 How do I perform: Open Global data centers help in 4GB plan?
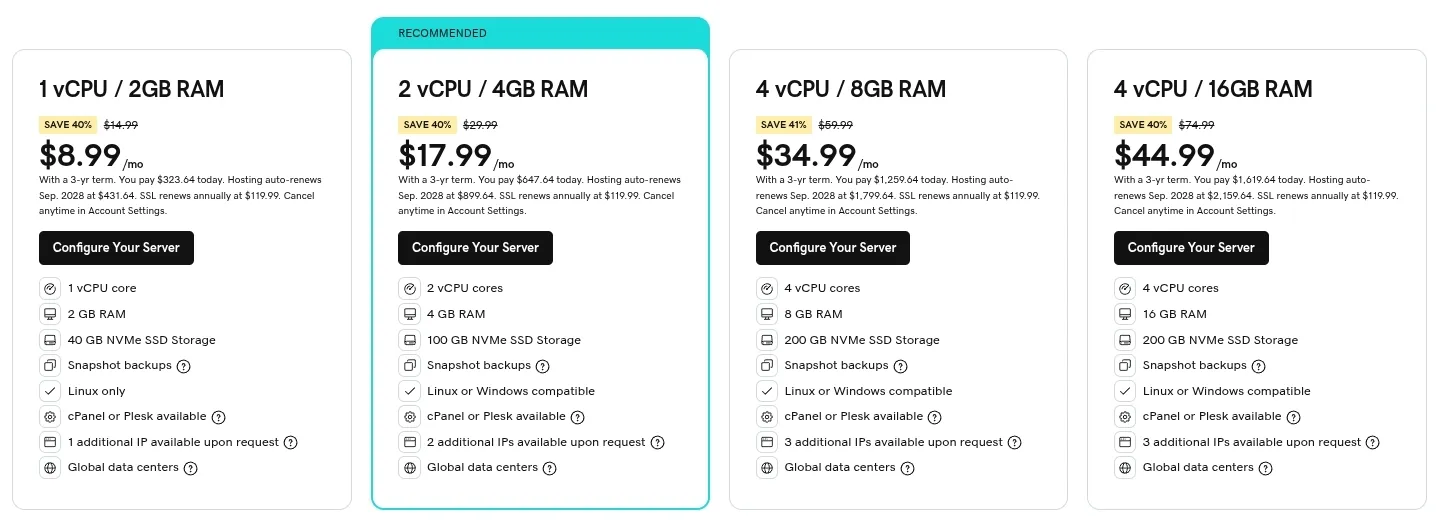549,468
